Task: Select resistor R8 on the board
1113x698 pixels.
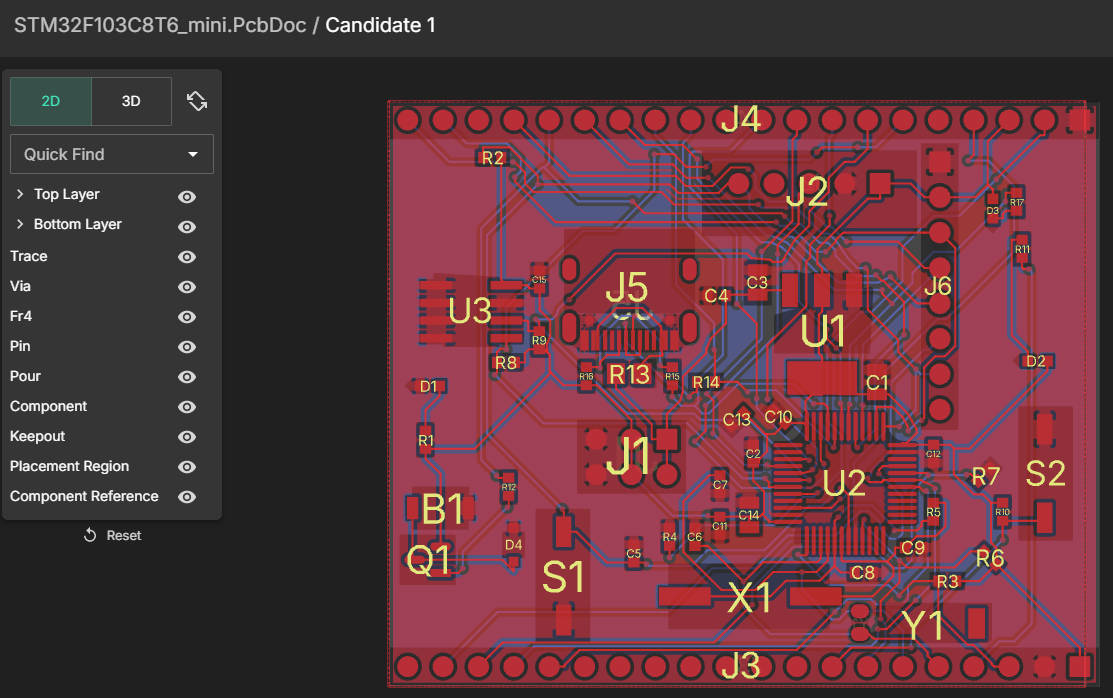Action: [x=505, y=363]
